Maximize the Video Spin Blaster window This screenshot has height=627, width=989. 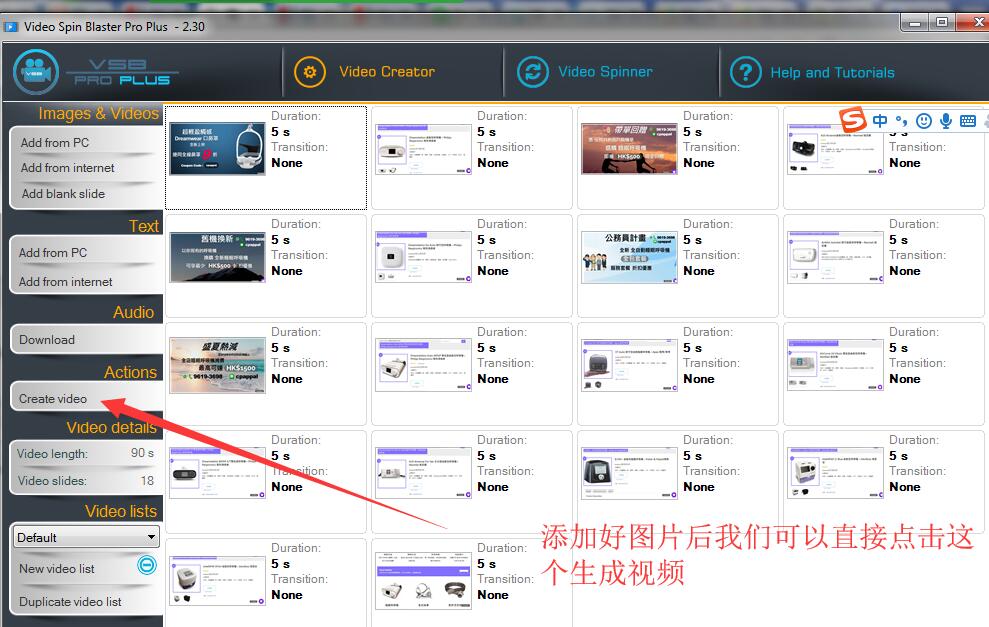coord(942,23)
